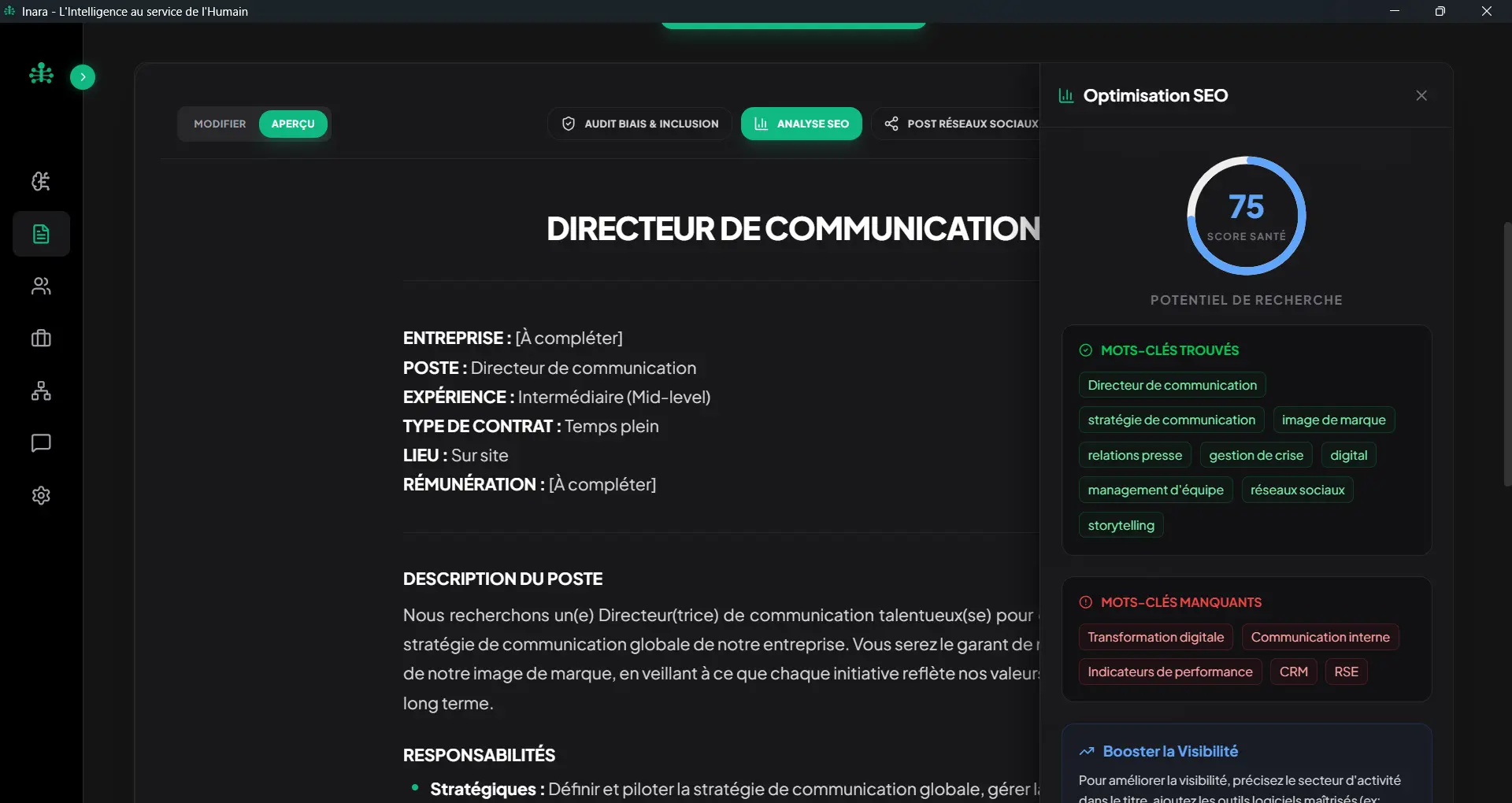The height and width of the screenshot is (803, 1512).
Task: Click the 75 score santé gauge
Action: tap(1247, 216)
